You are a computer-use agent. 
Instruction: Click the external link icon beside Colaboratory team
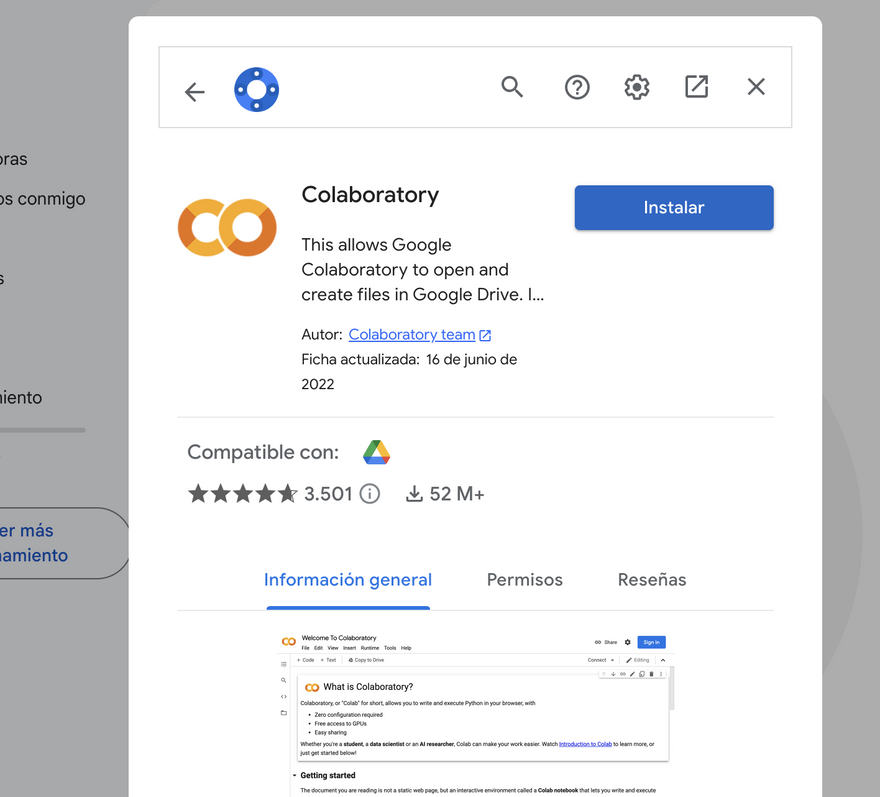[485, 335]
